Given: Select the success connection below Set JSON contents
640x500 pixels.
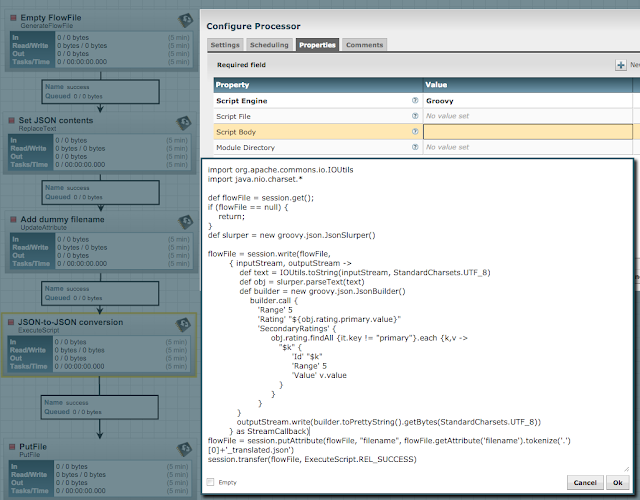Looking at the screenshot, I should pos(100,192).
